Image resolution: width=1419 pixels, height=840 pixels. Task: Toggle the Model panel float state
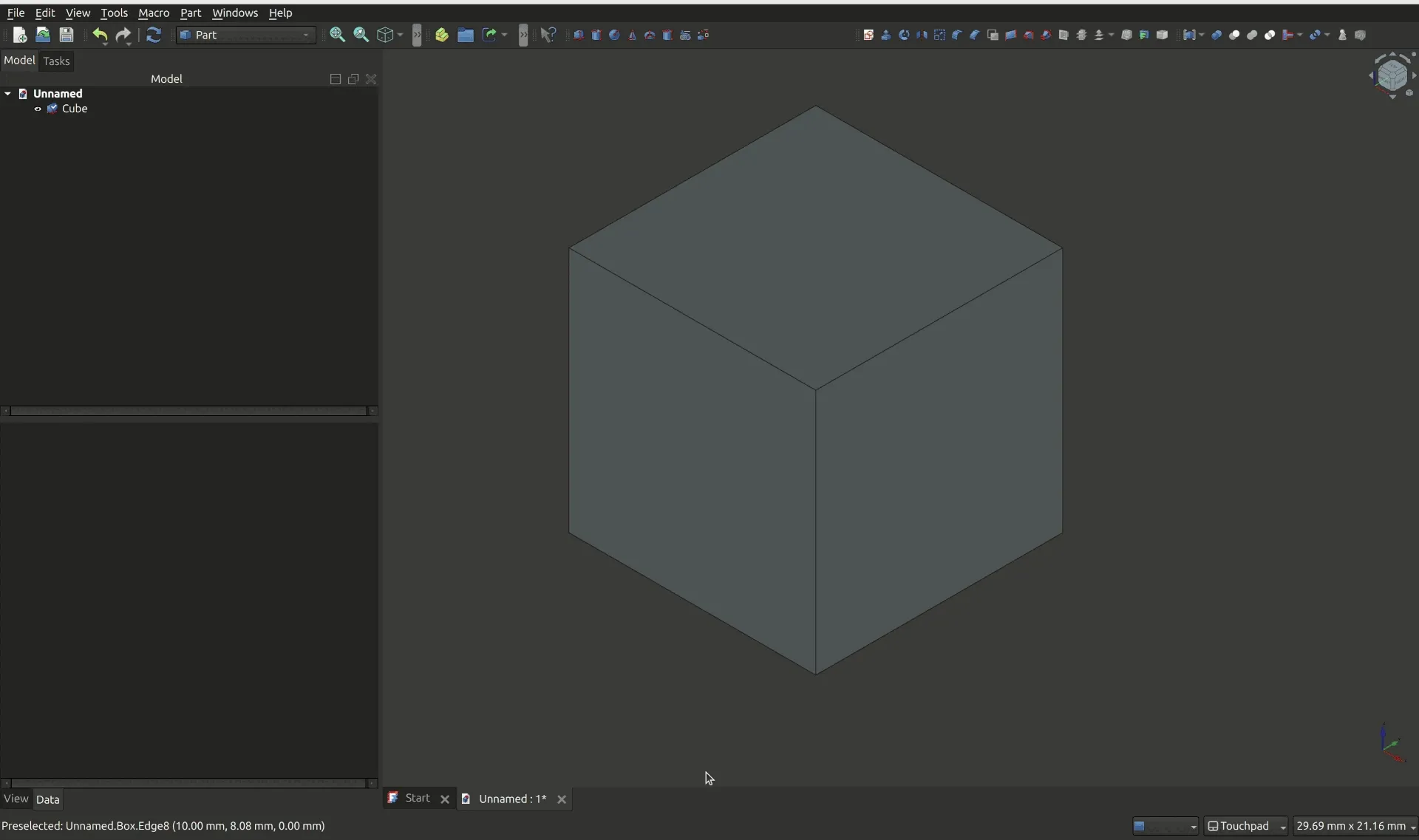click(354, 79)
